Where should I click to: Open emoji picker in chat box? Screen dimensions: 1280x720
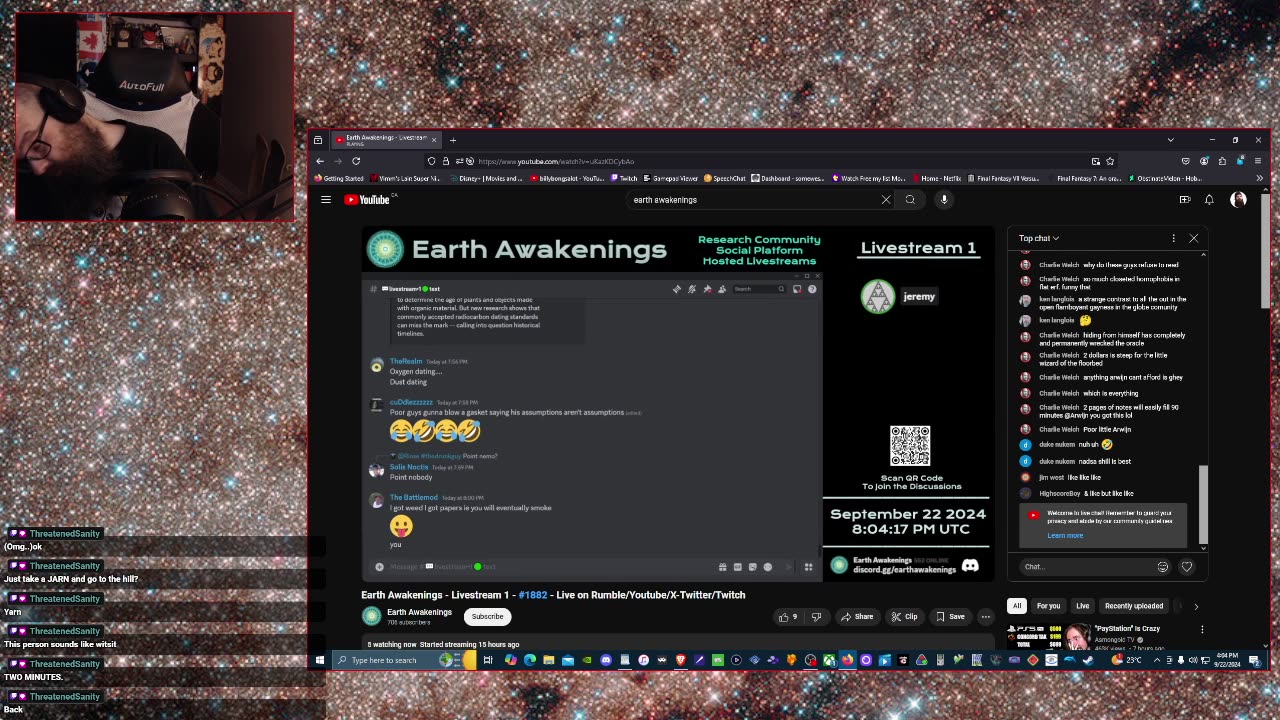pos(1162,567)
